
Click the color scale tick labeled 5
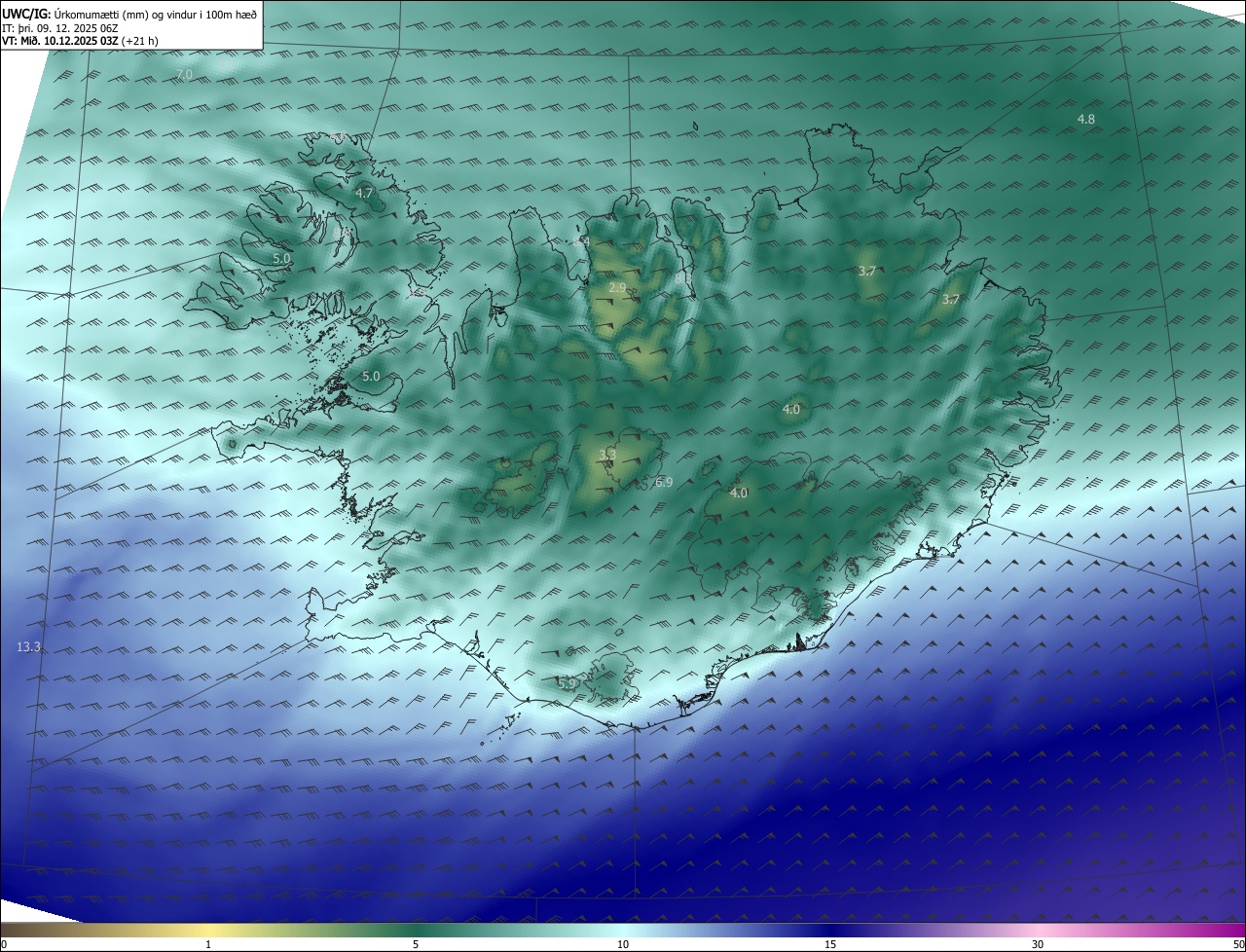tap(416, 944)
